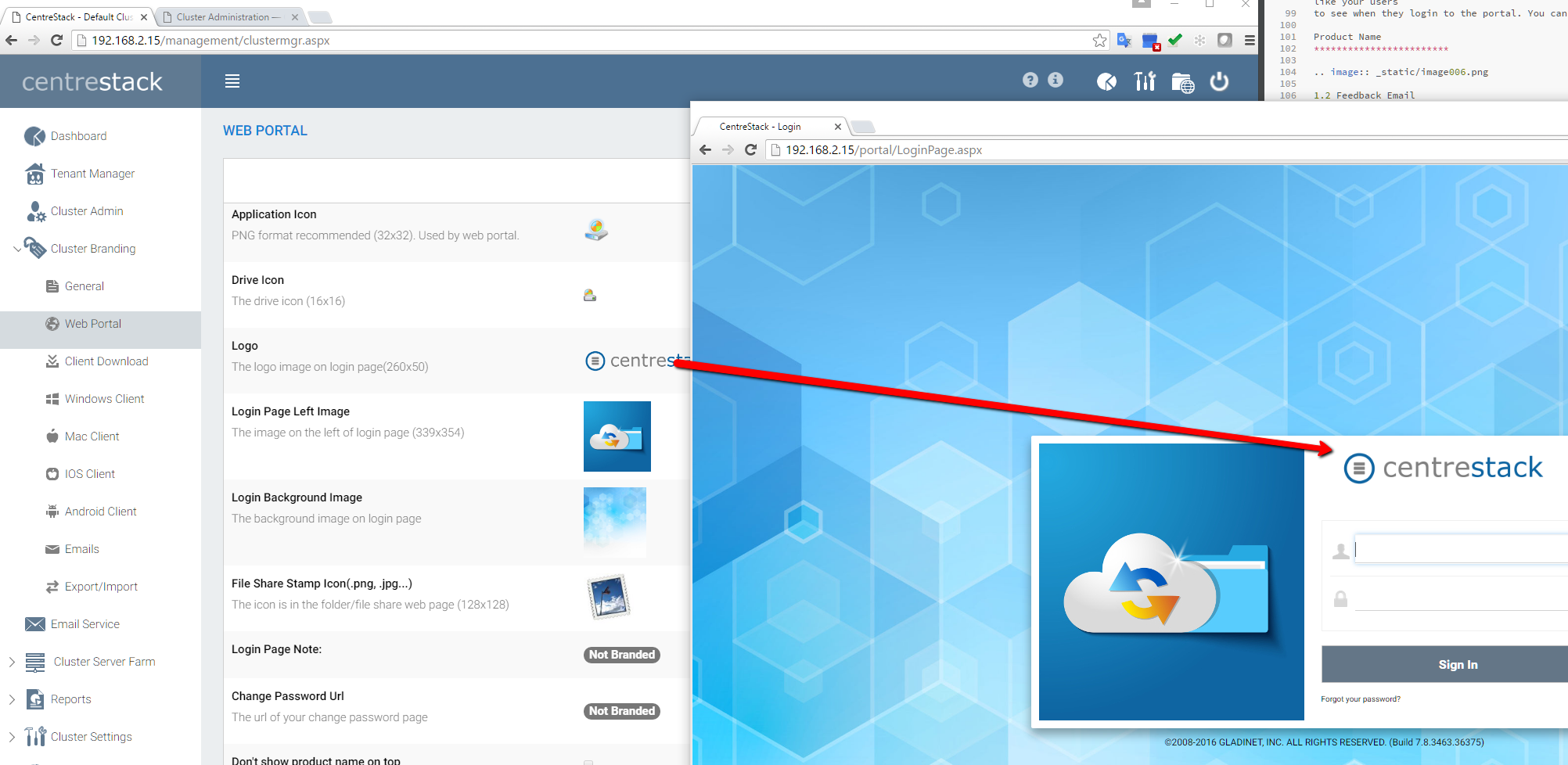Expand the Cluster Server Farm section
Screen dimensions: 1568x765
pyautogui.click(x=12, y=662)
